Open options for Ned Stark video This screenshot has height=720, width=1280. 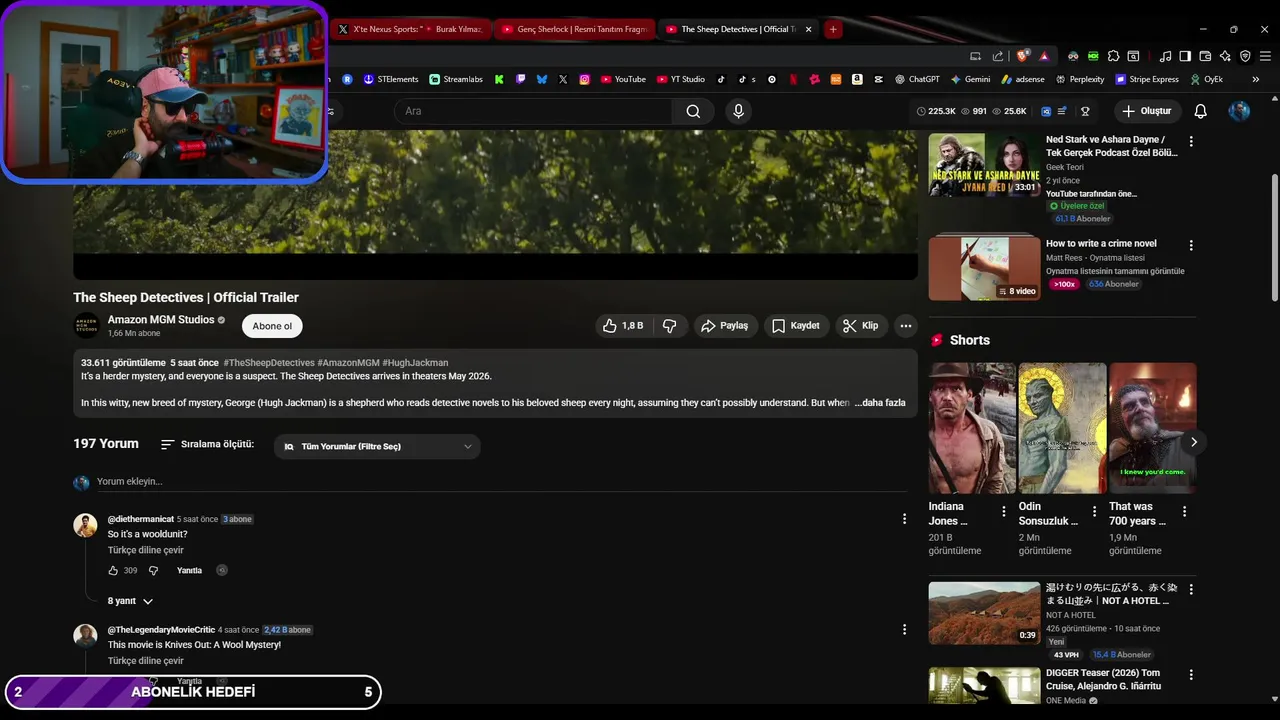click(x=1190, y=141)
